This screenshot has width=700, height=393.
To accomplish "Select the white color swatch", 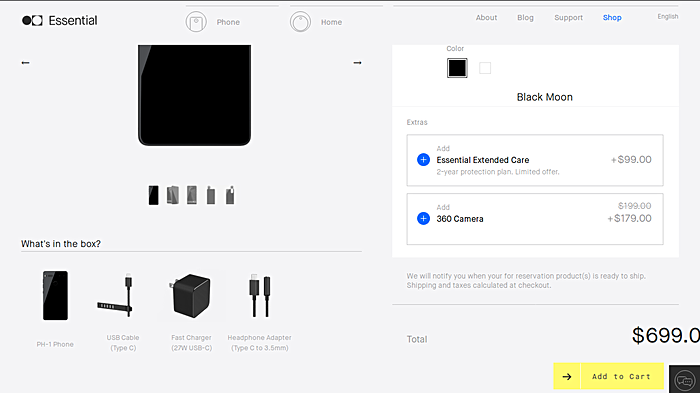I will coord(485,68).
